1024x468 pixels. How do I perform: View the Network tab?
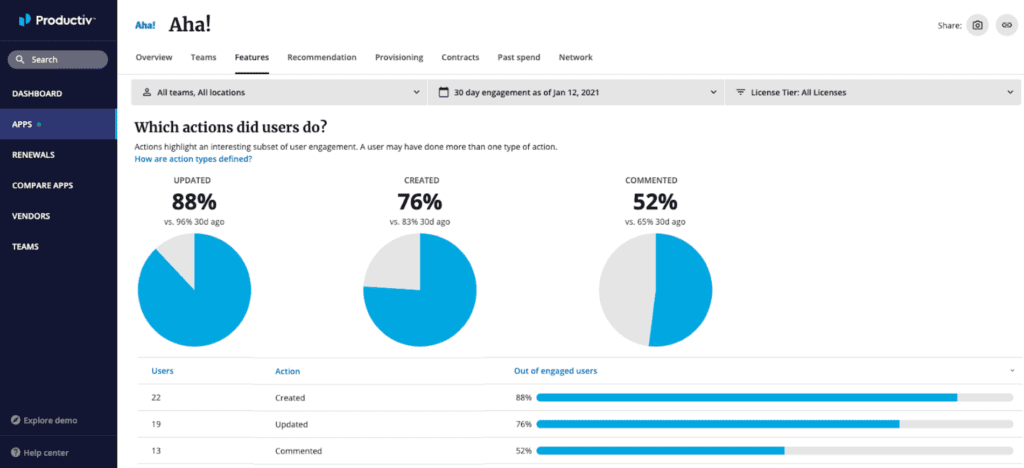(575, 57)
